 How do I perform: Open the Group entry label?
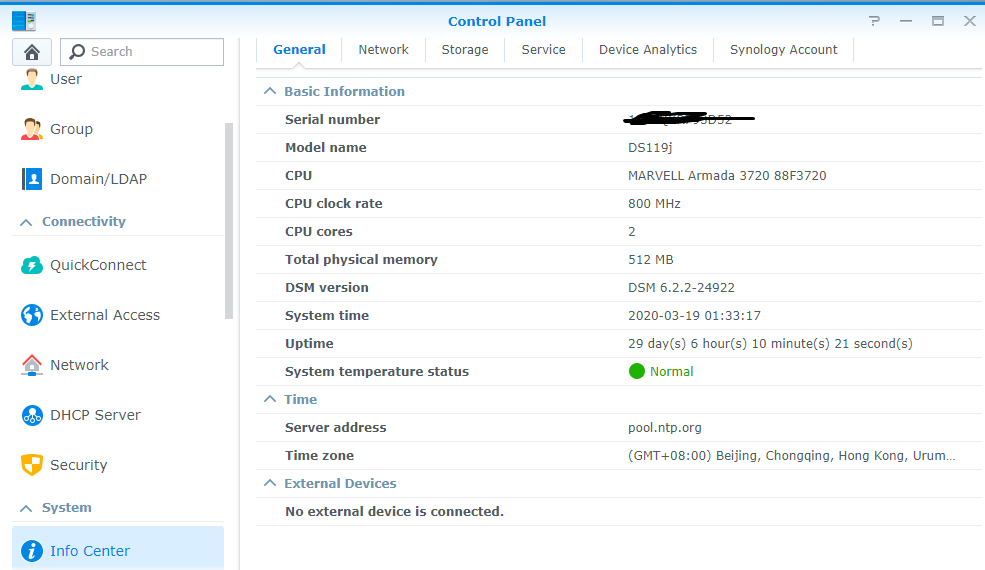(72, 129)
